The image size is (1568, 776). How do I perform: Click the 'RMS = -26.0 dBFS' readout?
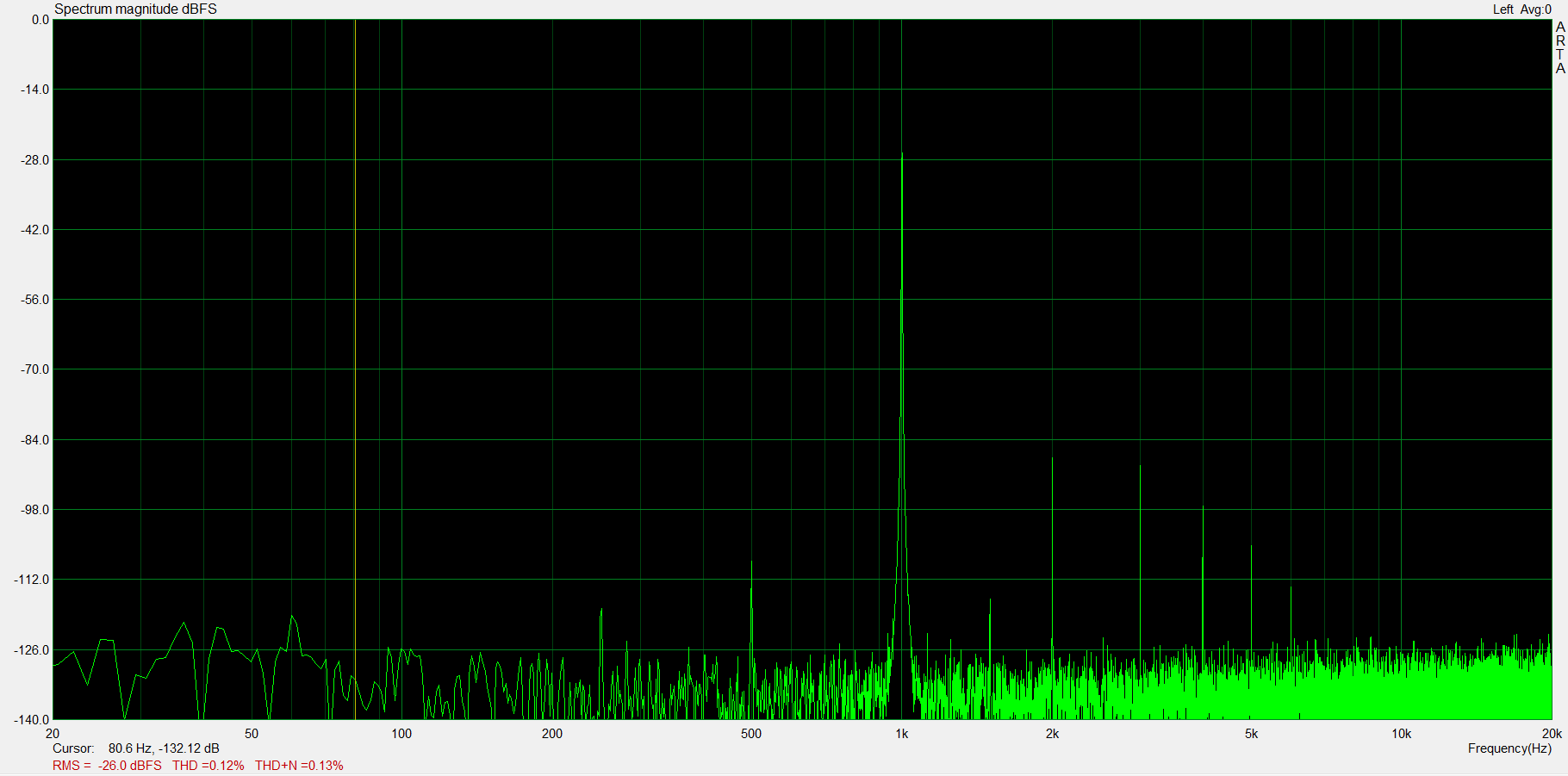point(107,766)
